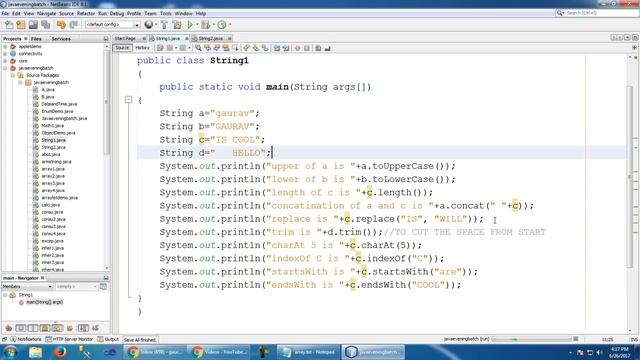Run project with the green play icon
The height and width of the screenshot is (360, 640).
(190, 25)
